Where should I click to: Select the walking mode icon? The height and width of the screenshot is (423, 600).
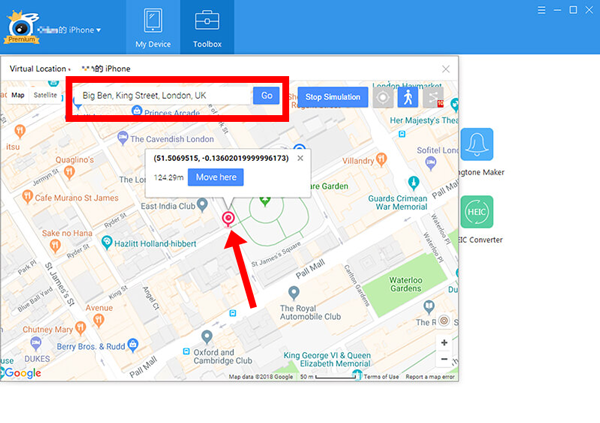point(408,97)
